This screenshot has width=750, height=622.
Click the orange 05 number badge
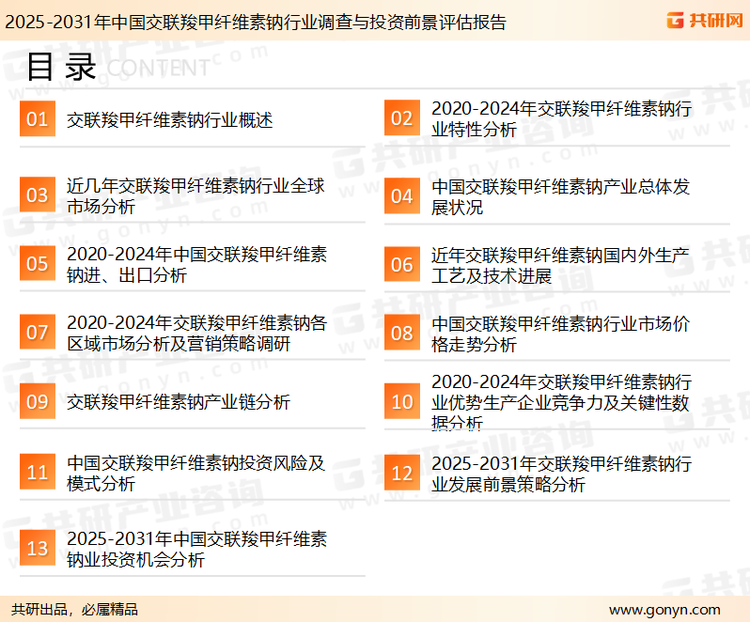click(x=37, y=263)
